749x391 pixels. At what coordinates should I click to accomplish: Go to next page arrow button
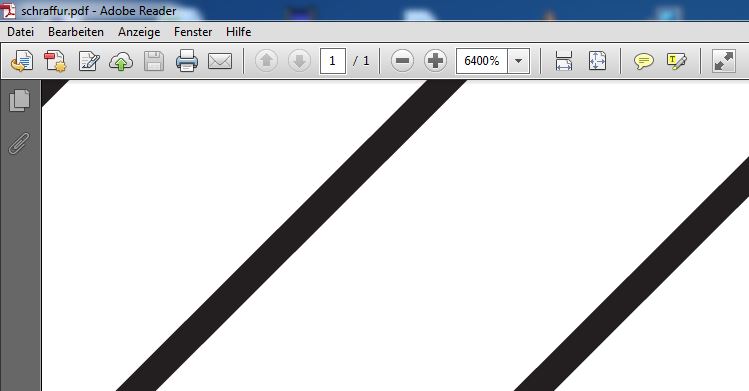point(300,61)
